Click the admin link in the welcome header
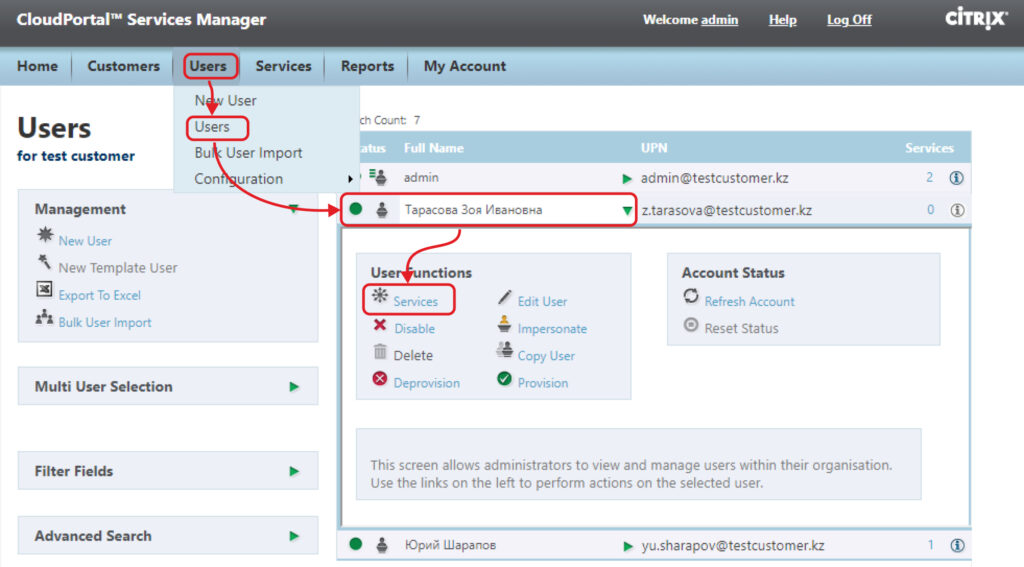 [720, 20]
